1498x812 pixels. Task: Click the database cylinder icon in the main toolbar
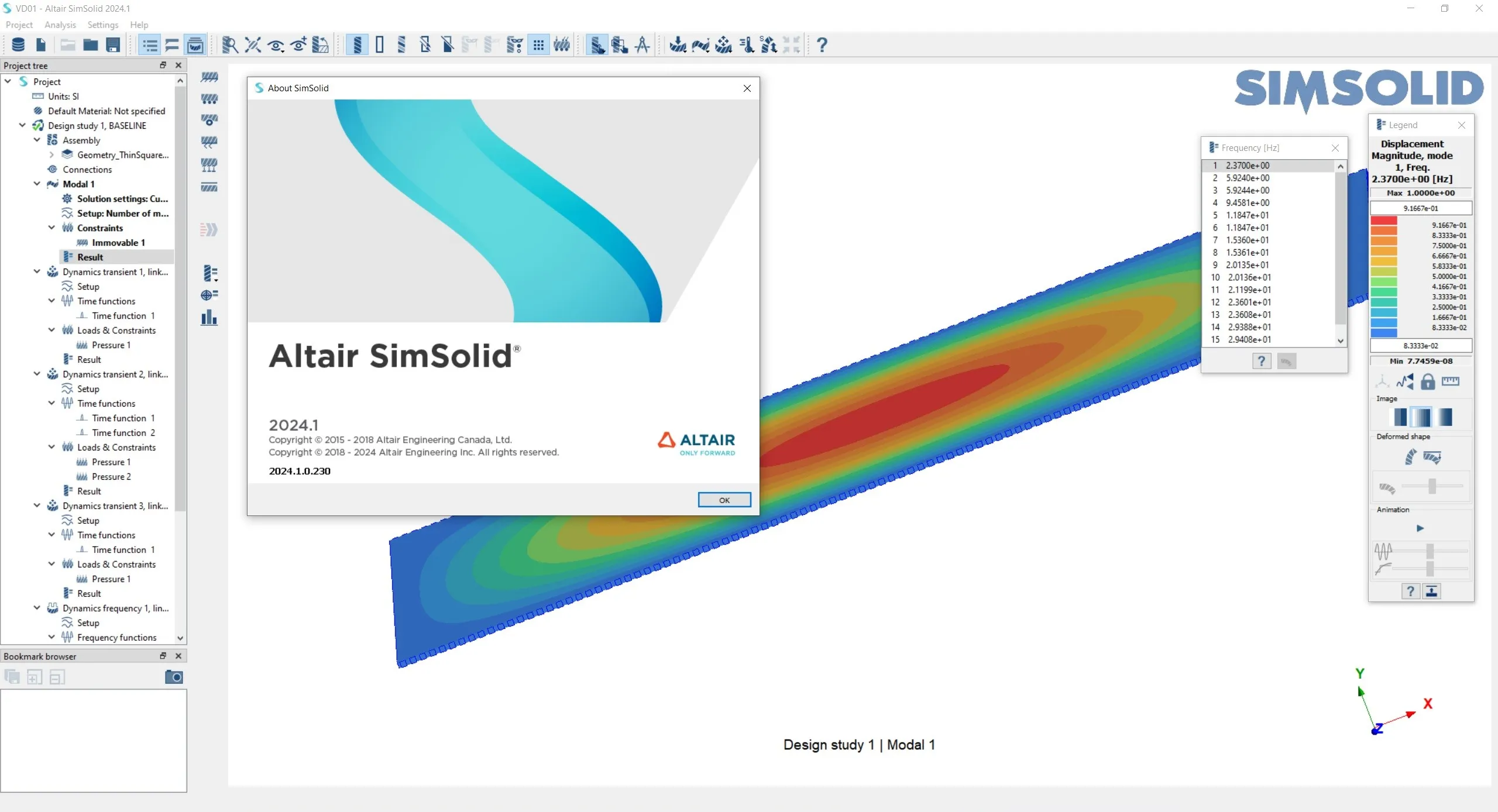[x=18, y=45]
